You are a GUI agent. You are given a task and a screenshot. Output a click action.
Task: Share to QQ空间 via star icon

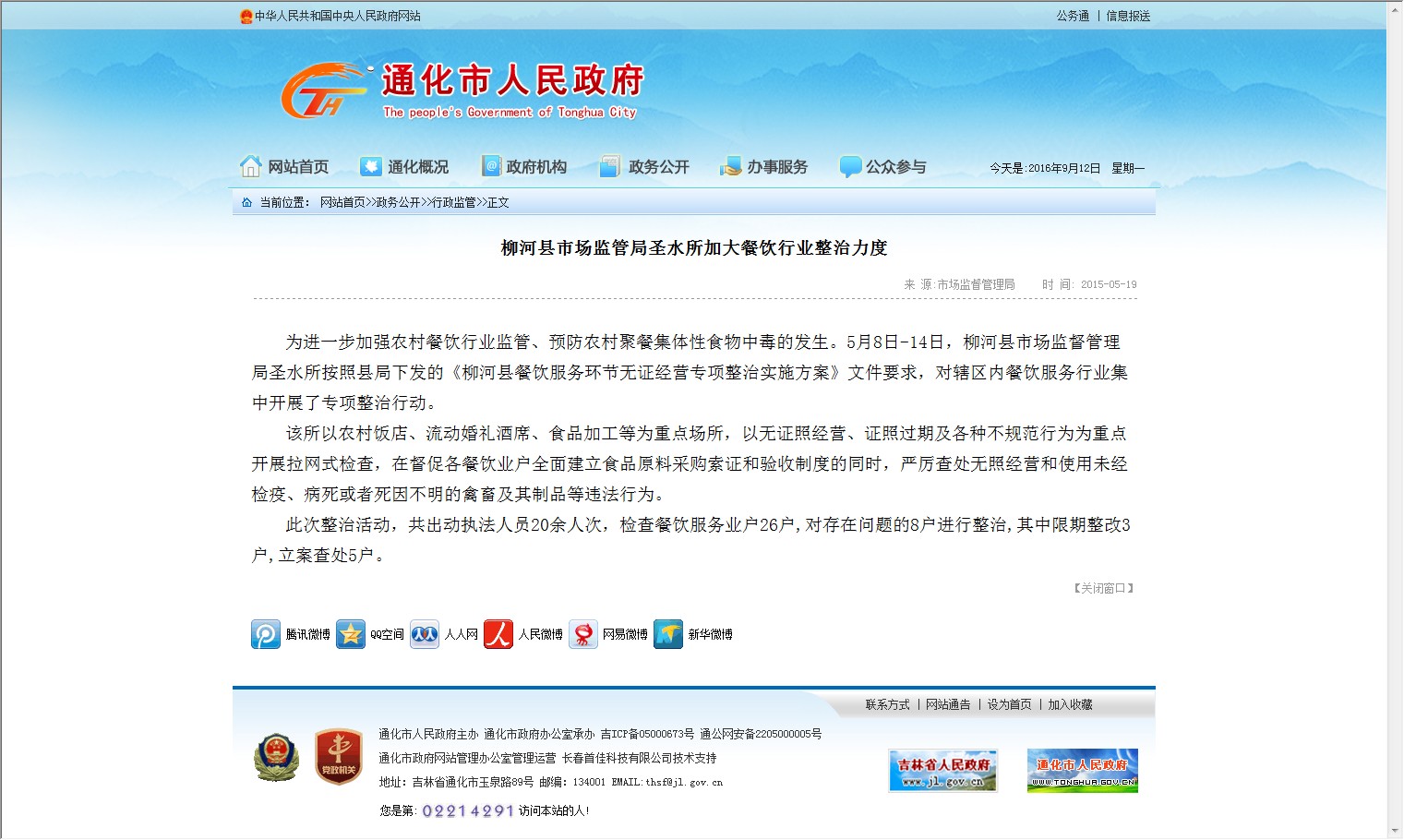click(351, 634)
